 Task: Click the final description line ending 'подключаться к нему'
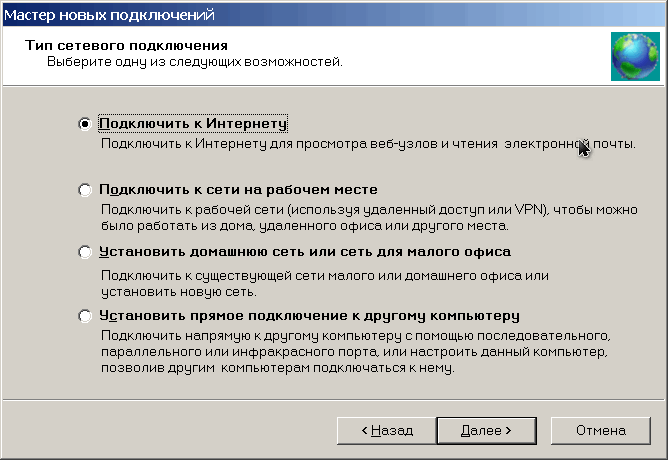(278, 368)
